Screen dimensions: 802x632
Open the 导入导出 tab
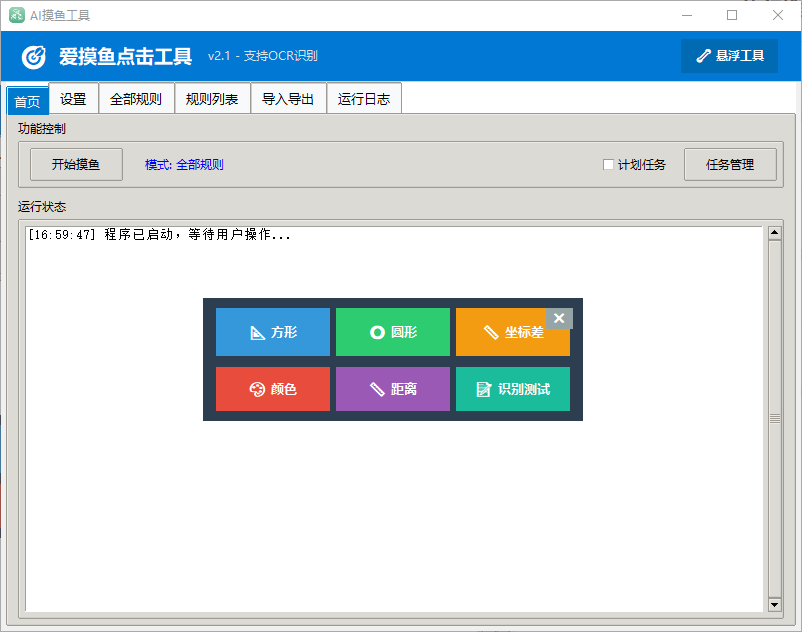pos(288,98)
